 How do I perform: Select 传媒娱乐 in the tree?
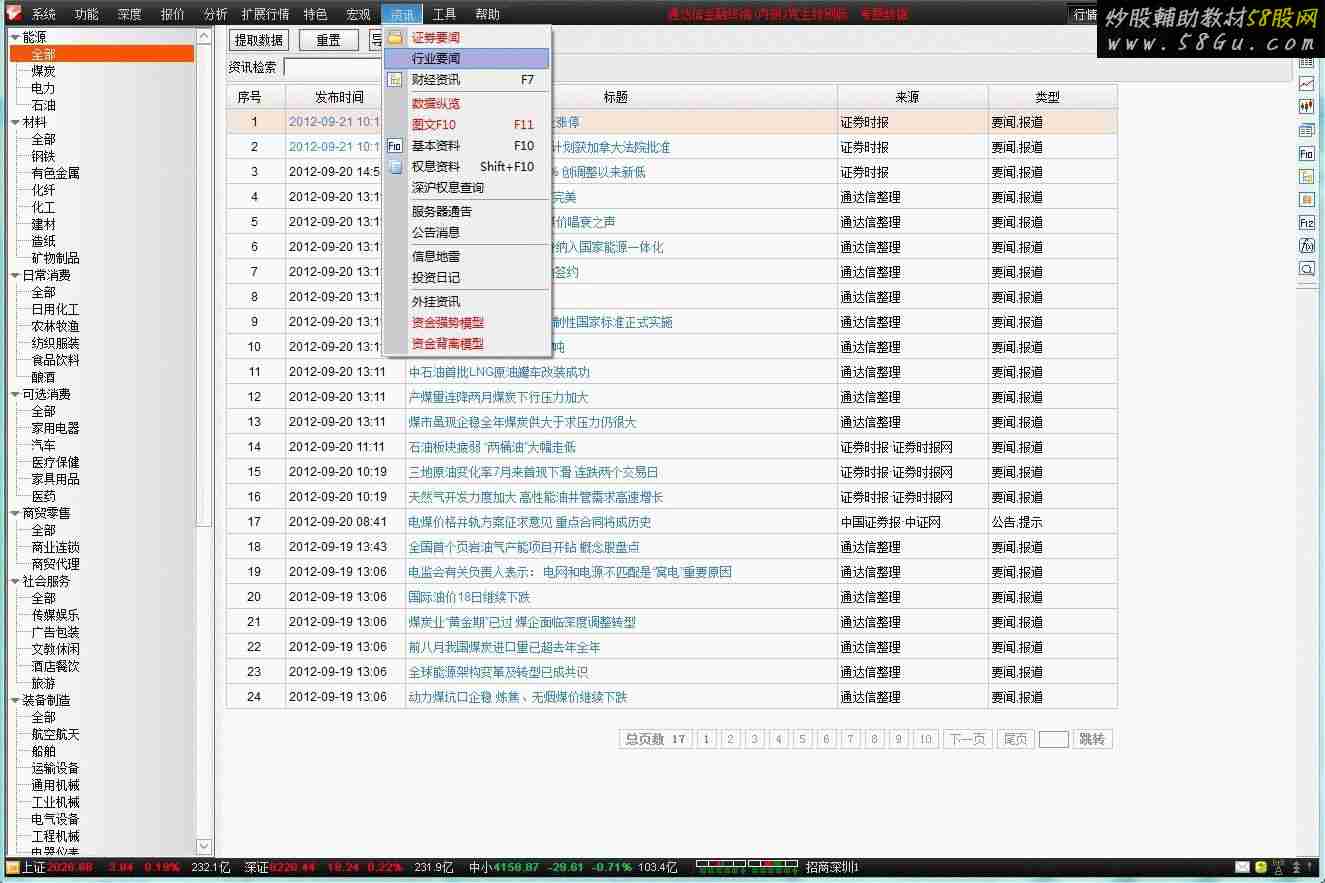[x=55, y=615]
